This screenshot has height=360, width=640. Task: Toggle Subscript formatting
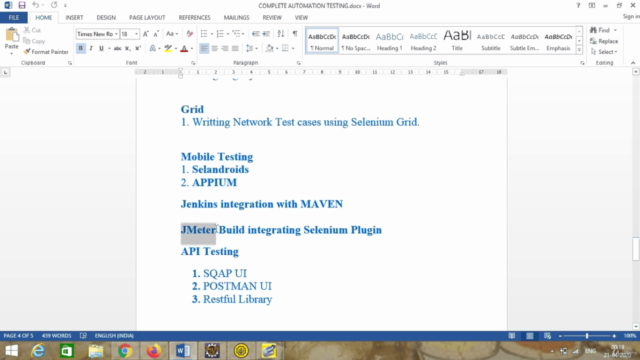click(127, 48)
